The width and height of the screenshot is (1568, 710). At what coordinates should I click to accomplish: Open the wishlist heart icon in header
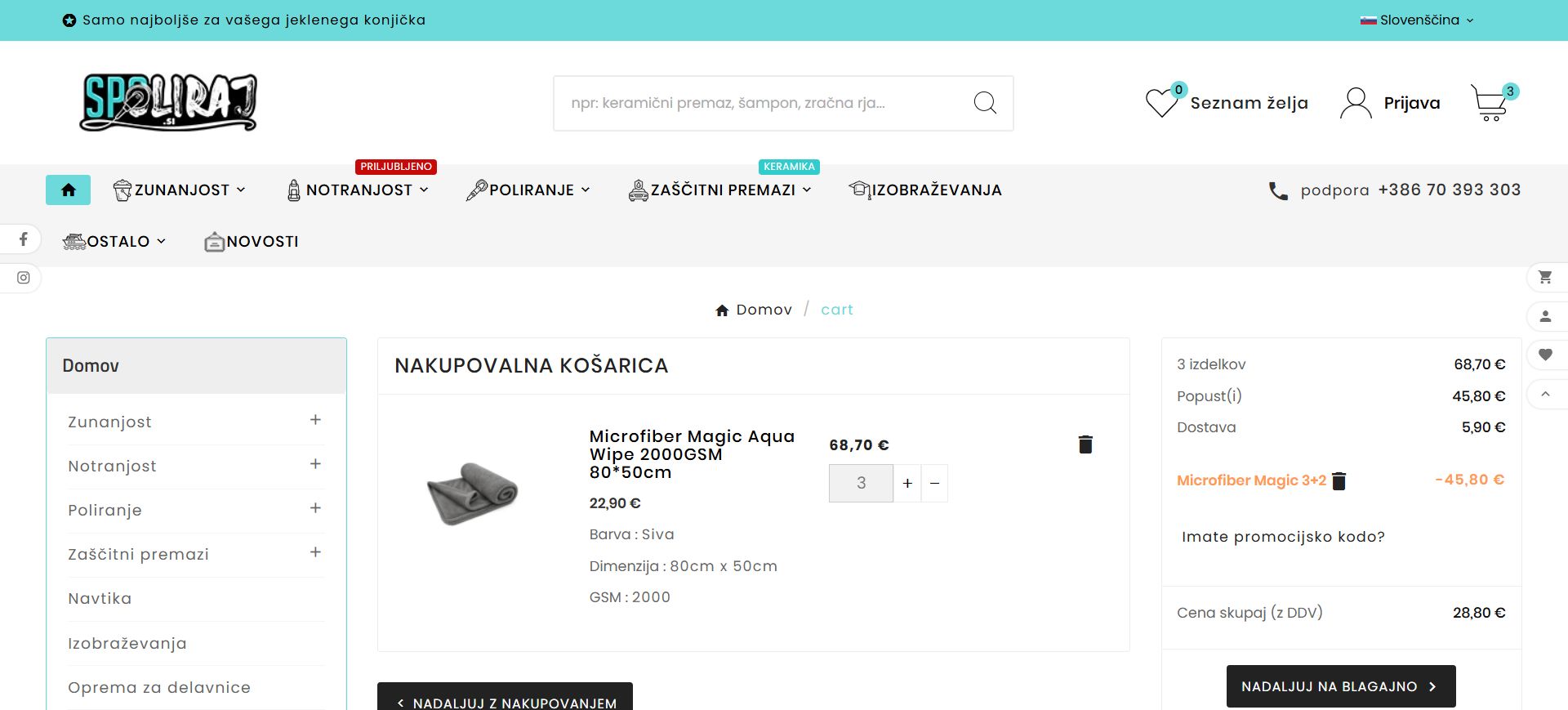(x=1160, y=103)
